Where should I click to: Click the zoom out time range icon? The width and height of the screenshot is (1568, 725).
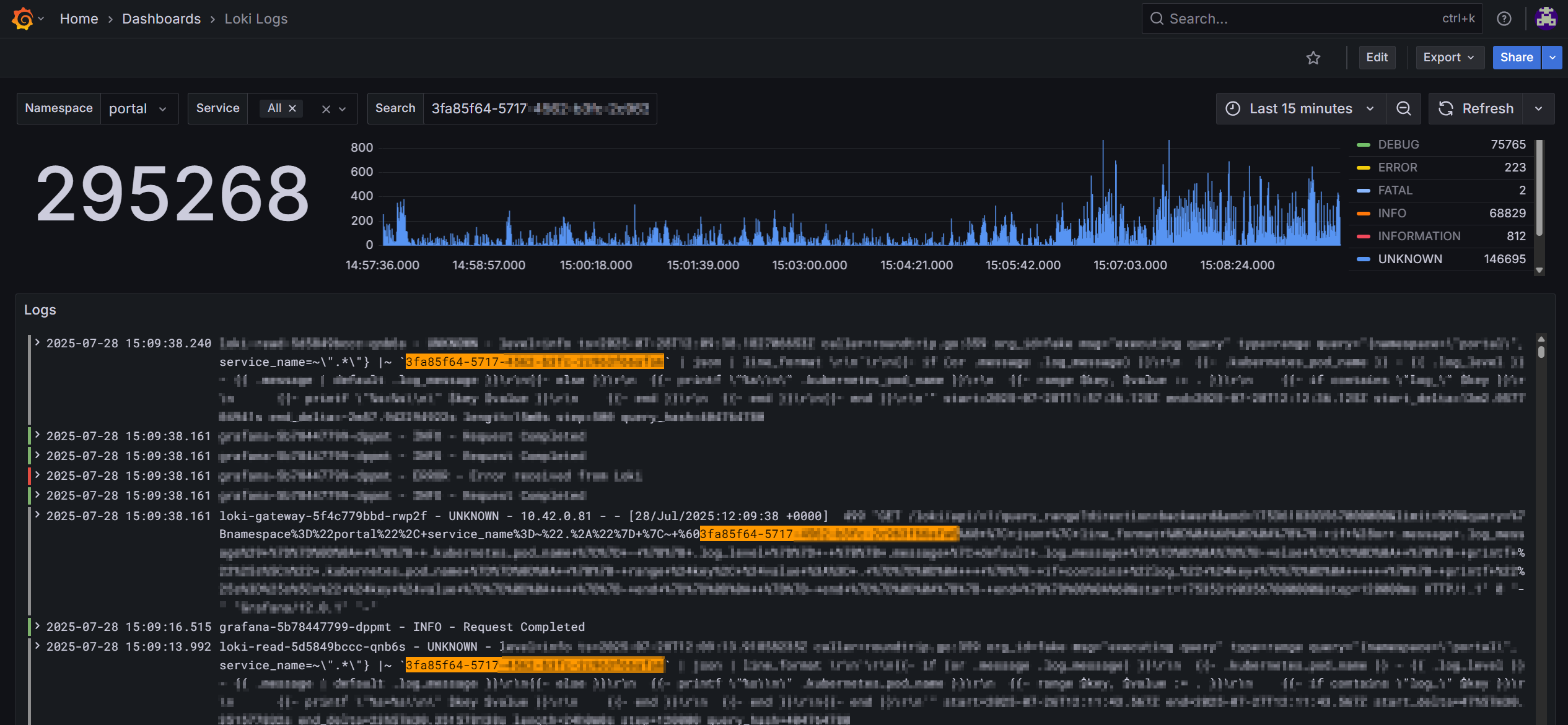tap(1404, 108)
